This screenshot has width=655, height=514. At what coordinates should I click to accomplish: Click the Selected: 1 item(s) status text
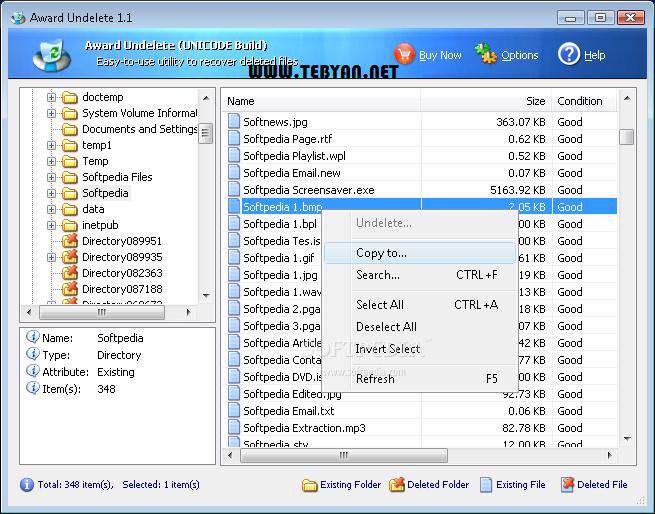coord(161,485)
